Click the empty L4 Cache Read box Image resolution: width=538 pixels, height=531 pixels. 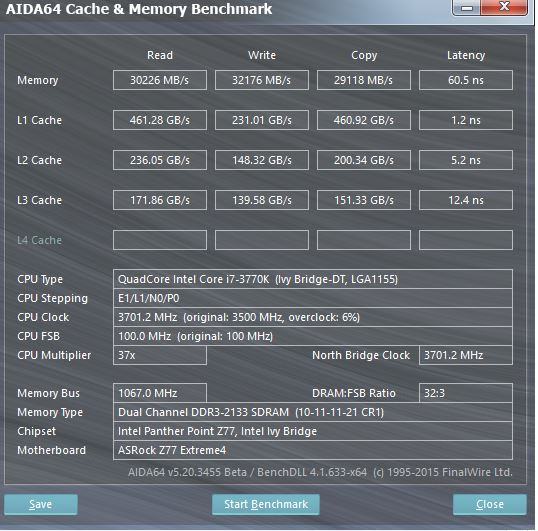point(160,240)
